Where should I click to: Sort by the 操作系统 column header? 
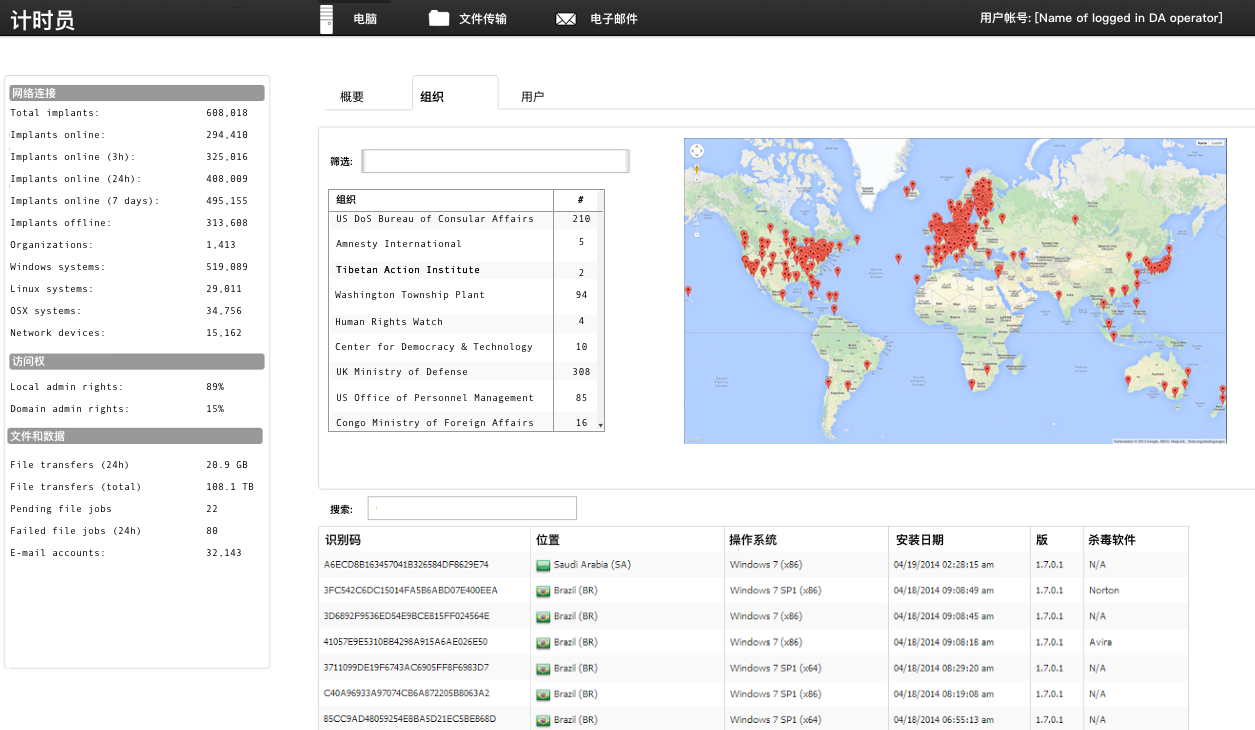click(x=806, y=539)
